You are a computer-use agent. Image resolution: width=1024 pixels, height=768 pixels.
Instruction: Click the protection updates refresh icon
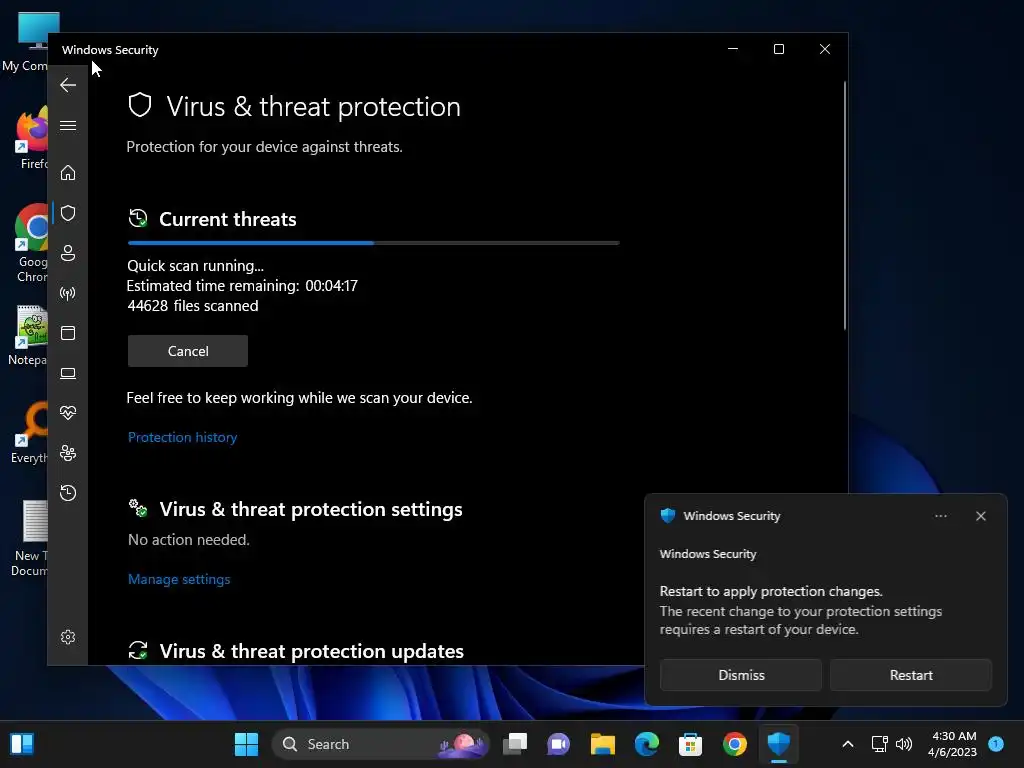(x=138, y=650)
